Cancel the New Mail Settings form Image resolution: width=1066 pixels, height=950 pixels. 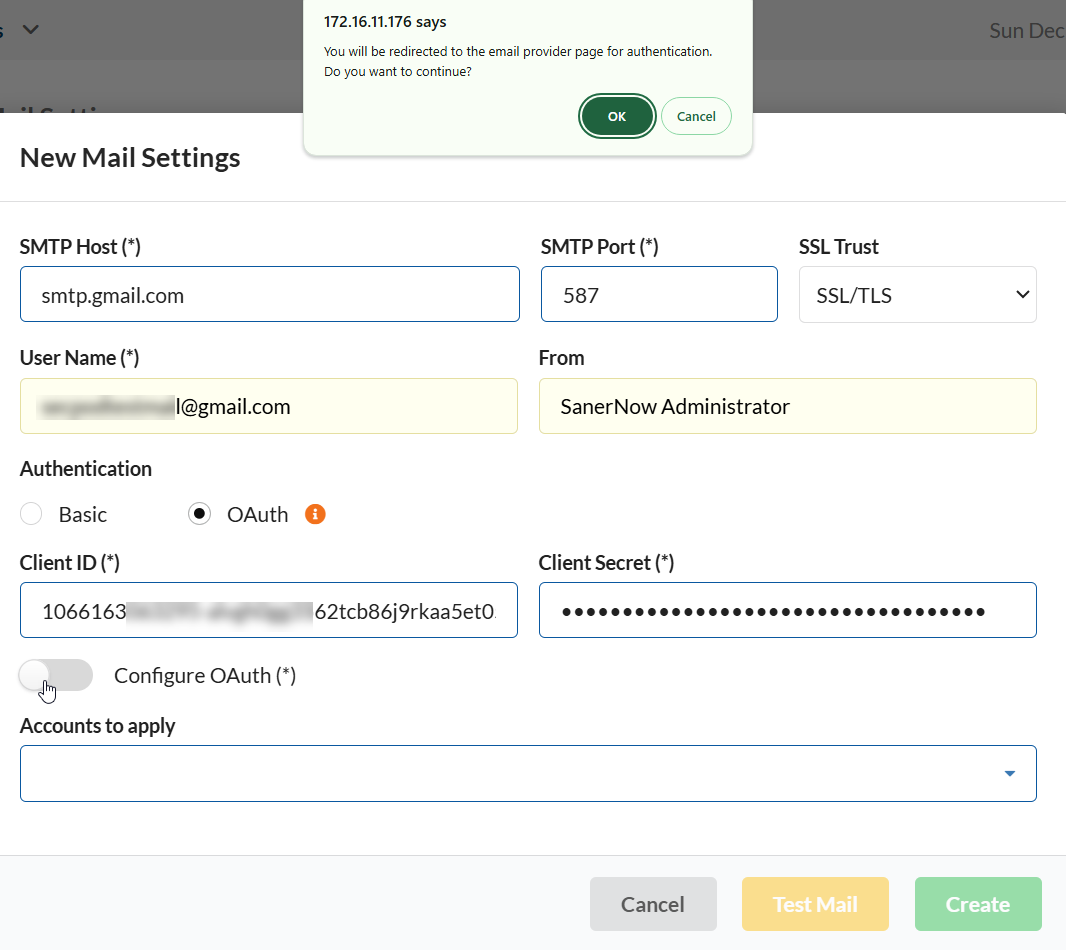[653, 904]
